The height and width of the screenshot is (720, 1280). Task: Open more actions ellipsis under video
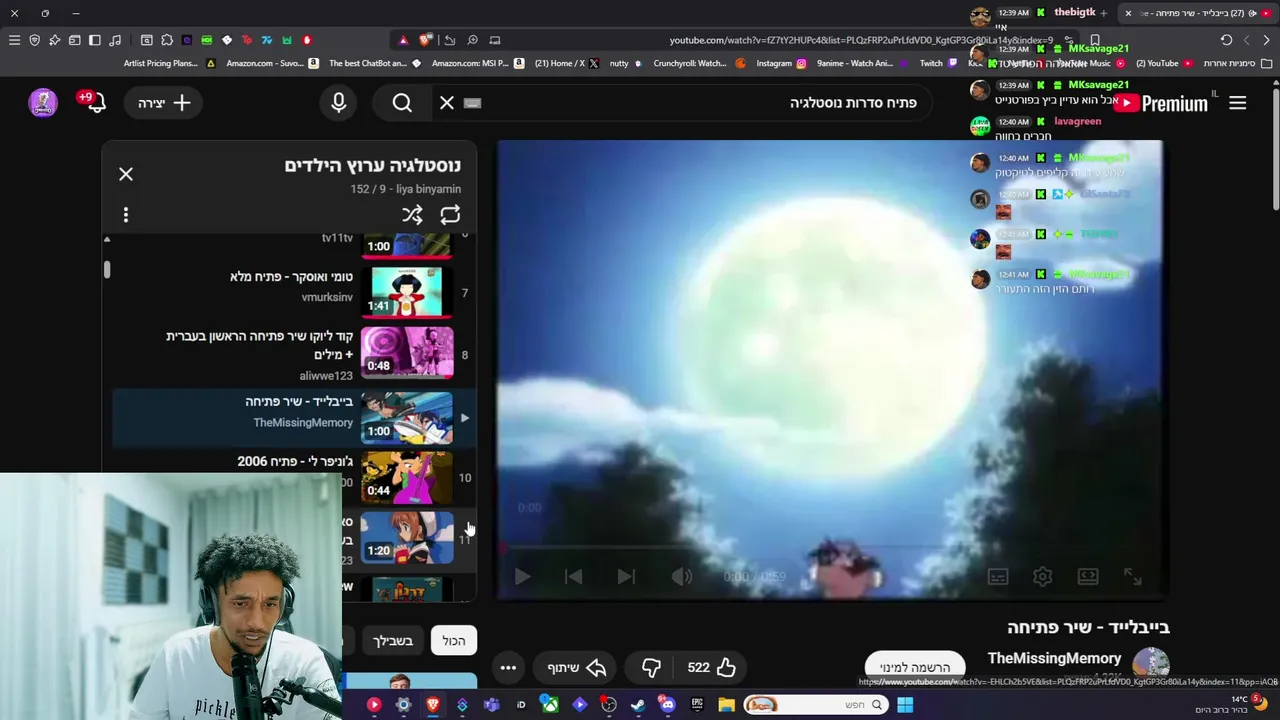point(508,667)
